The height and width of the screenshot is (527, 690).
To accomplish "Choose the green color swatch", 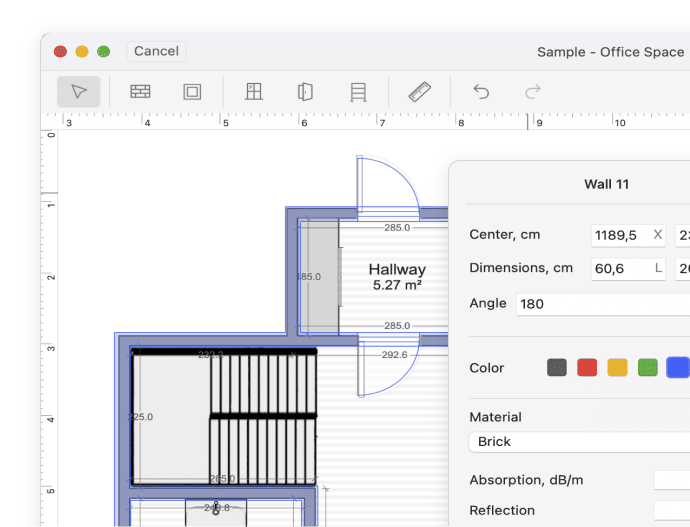I will pos(647,368).
